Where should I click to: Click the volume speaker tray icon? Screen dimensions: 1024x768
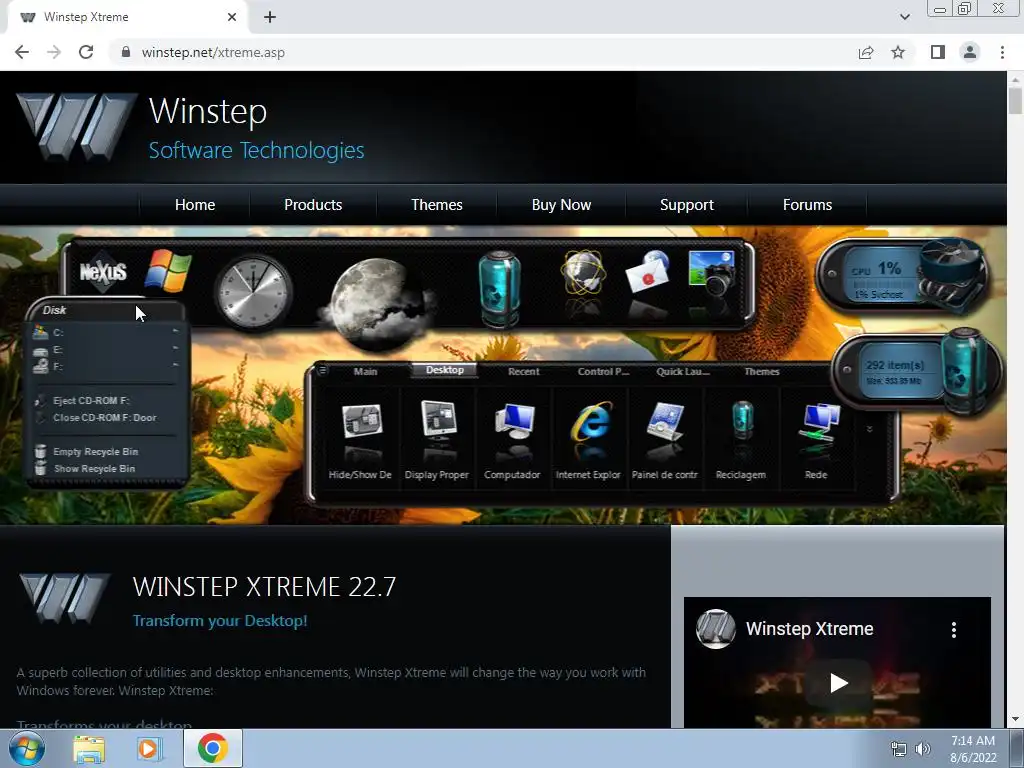(922, 748)
